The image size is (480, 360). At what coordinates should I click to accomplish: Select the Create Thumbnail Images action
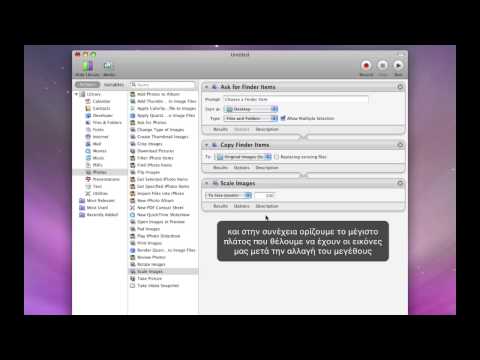click(163, 137)
